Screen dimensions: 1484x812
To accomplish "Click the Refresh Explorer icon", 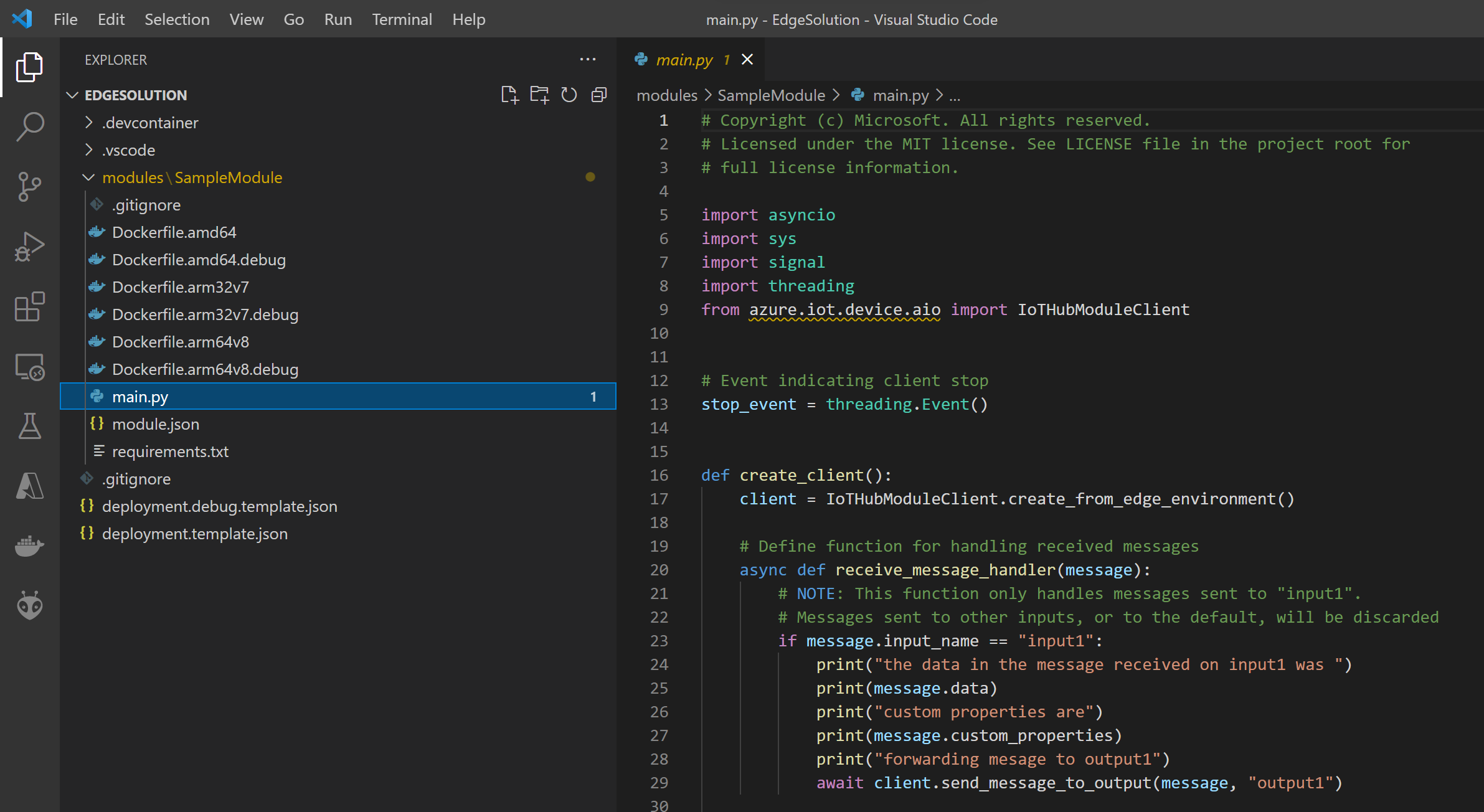I will point(569,95).
